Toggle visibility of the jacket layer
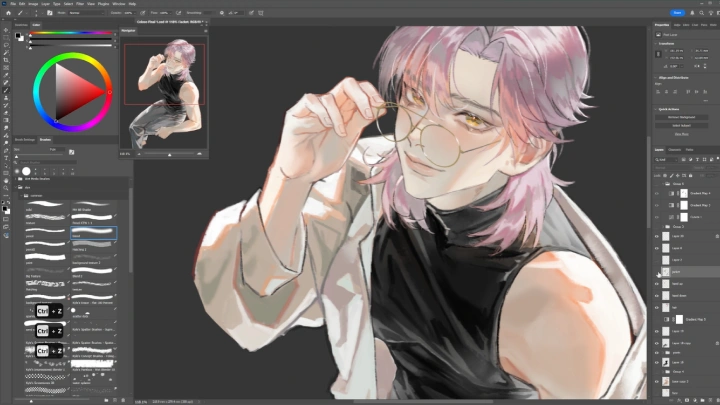 coord(657,272)
